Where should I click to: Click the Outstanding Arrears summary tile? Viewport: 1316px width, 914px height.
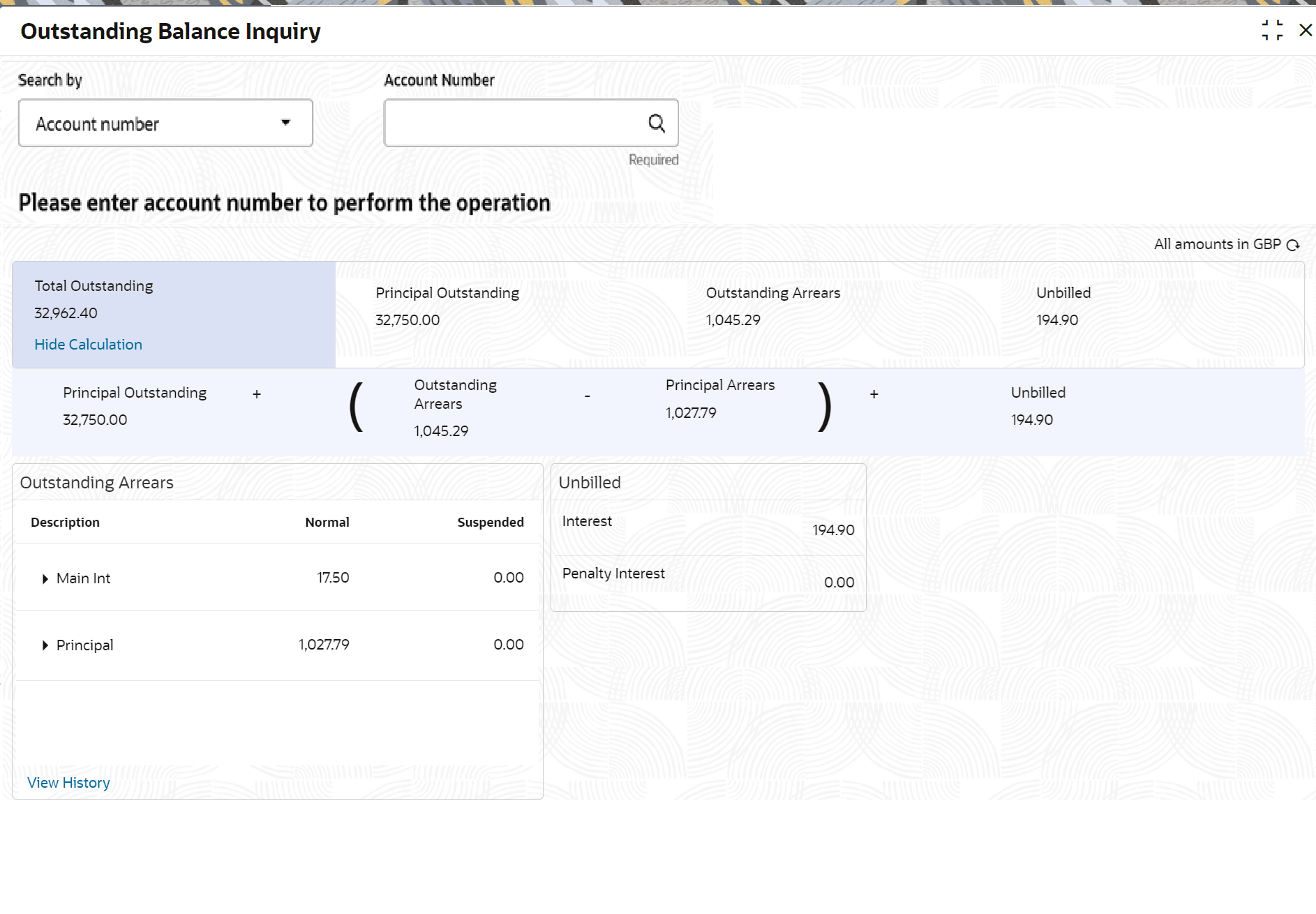click(x=772, y=307)
